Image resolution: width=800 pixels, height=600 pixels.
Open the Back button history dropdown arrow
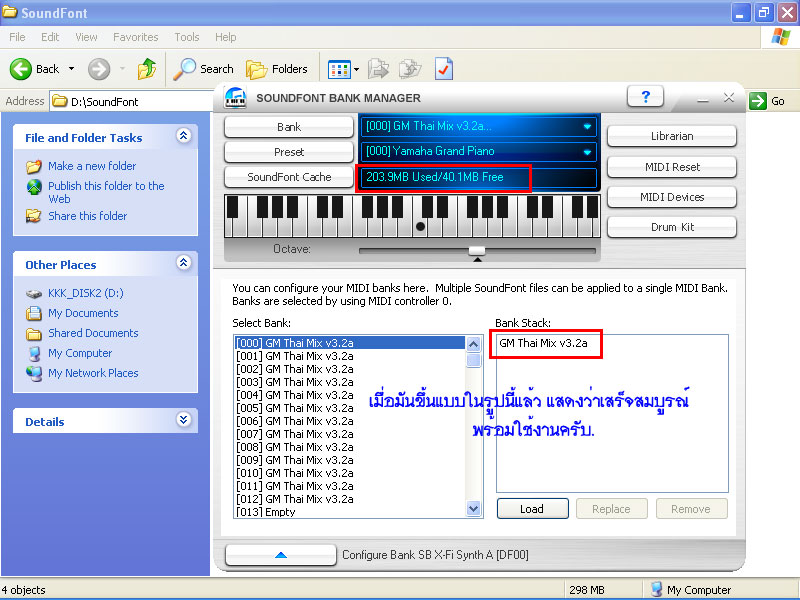[71, 69]
